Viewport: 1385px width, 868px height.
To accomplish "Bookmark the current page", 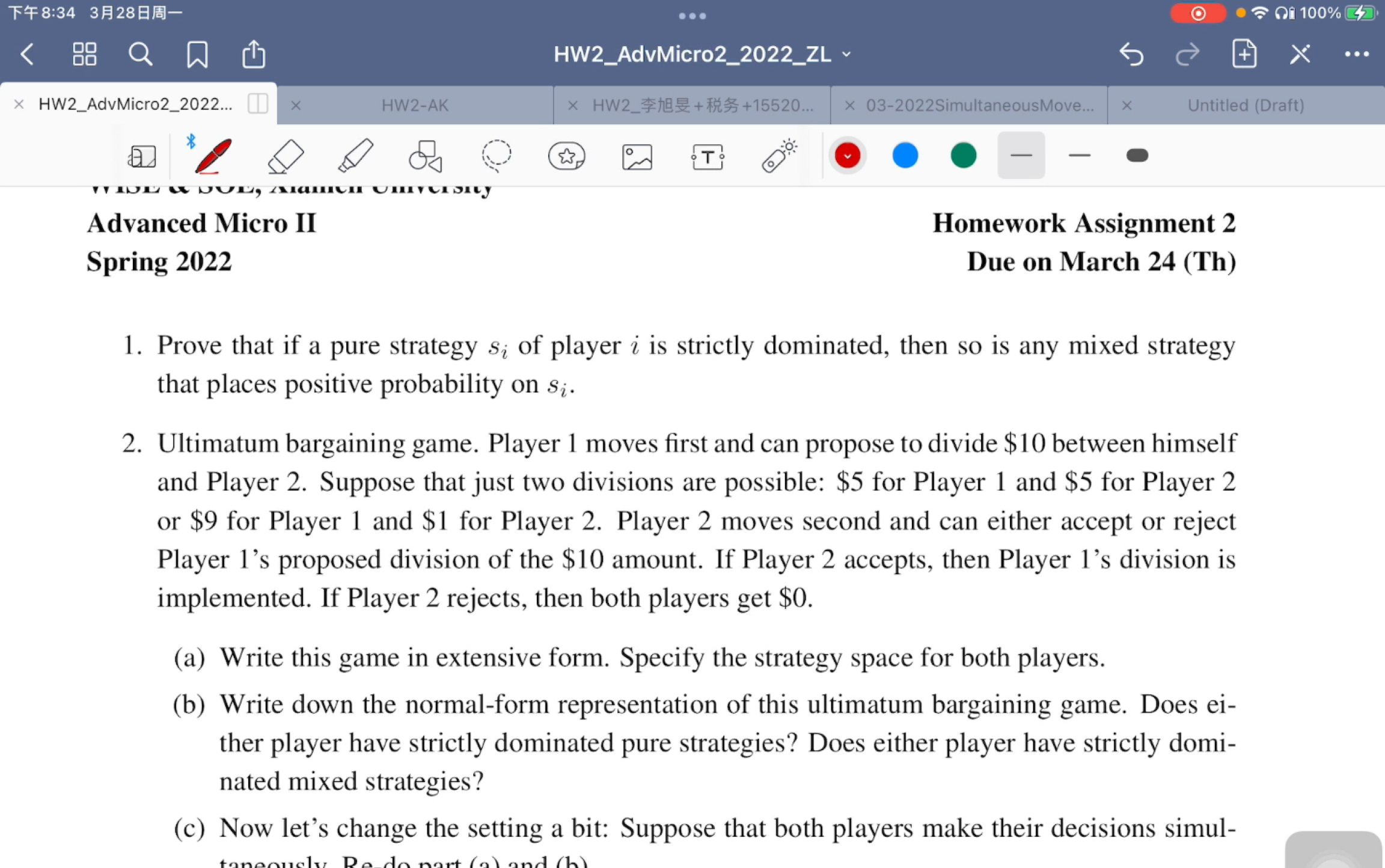I will 197,54.
